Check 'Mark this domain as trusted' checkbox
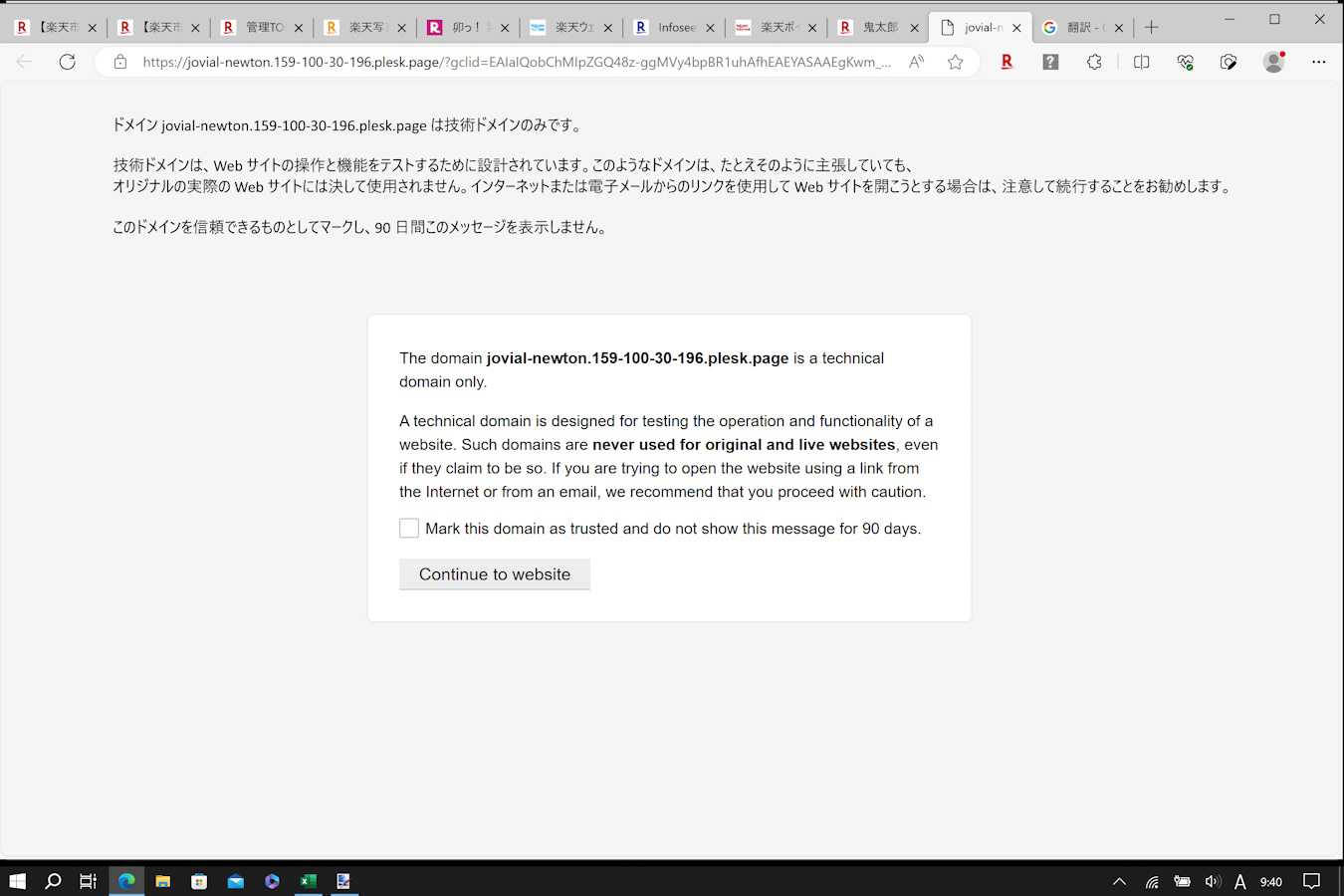The height and width of the screenshot is (896, 1344). pos(409,529)
